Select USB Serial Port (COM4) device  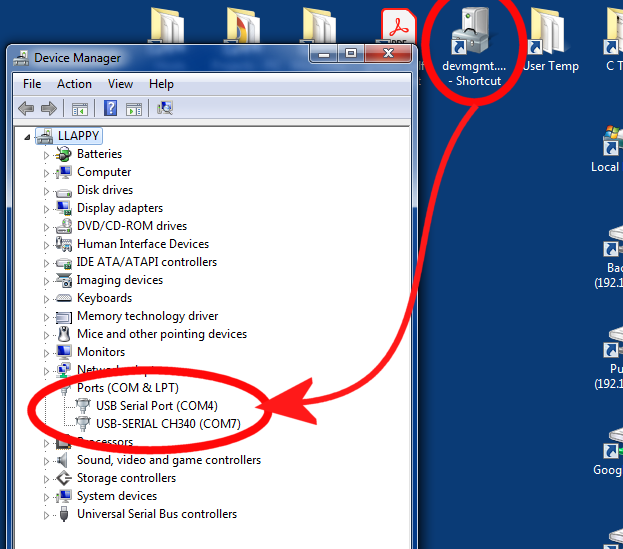pos(156,406)
